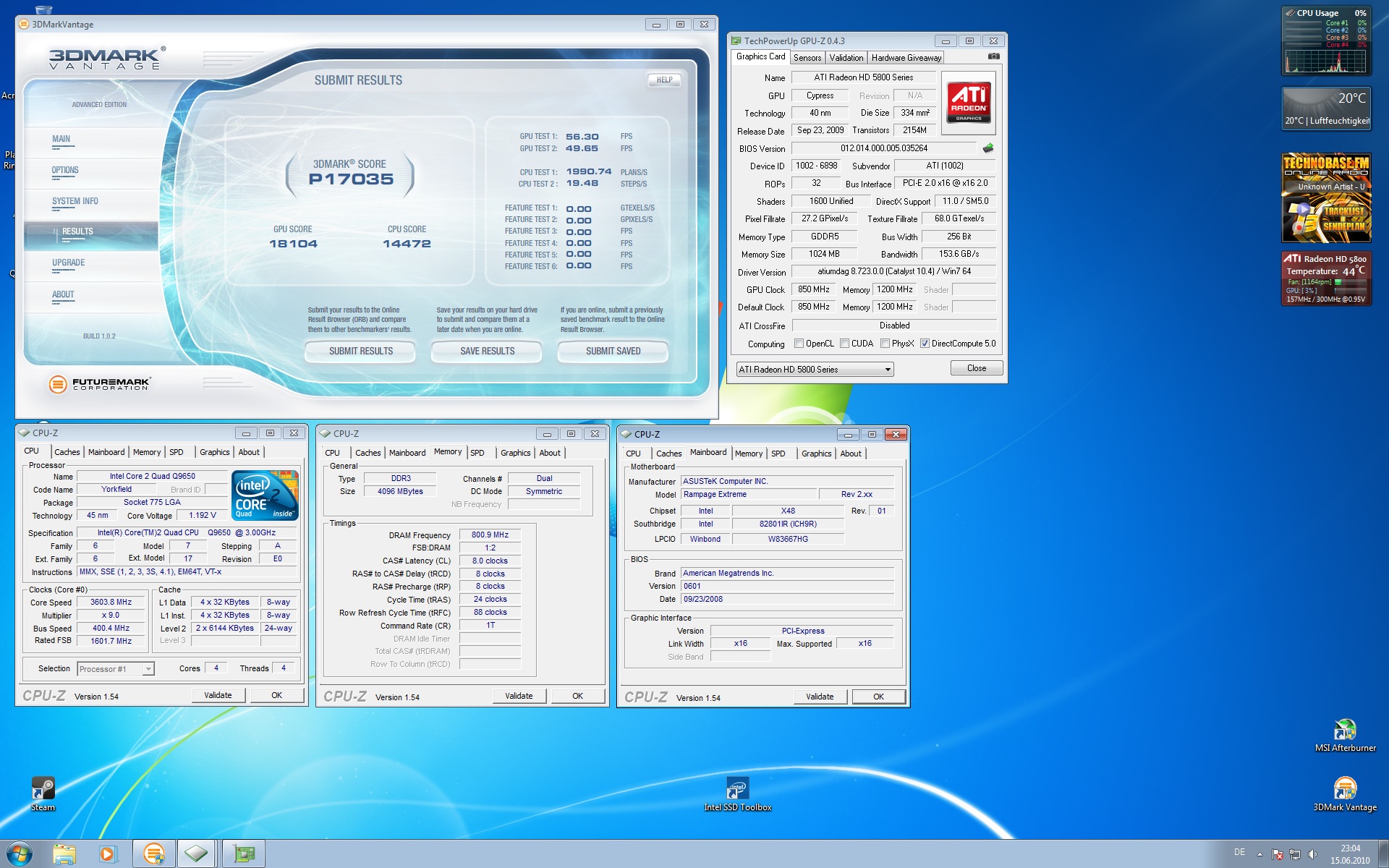
Task: Click the Intel Core 2 Quad logo
Action: pyautogui.click(x=266, y=495)
